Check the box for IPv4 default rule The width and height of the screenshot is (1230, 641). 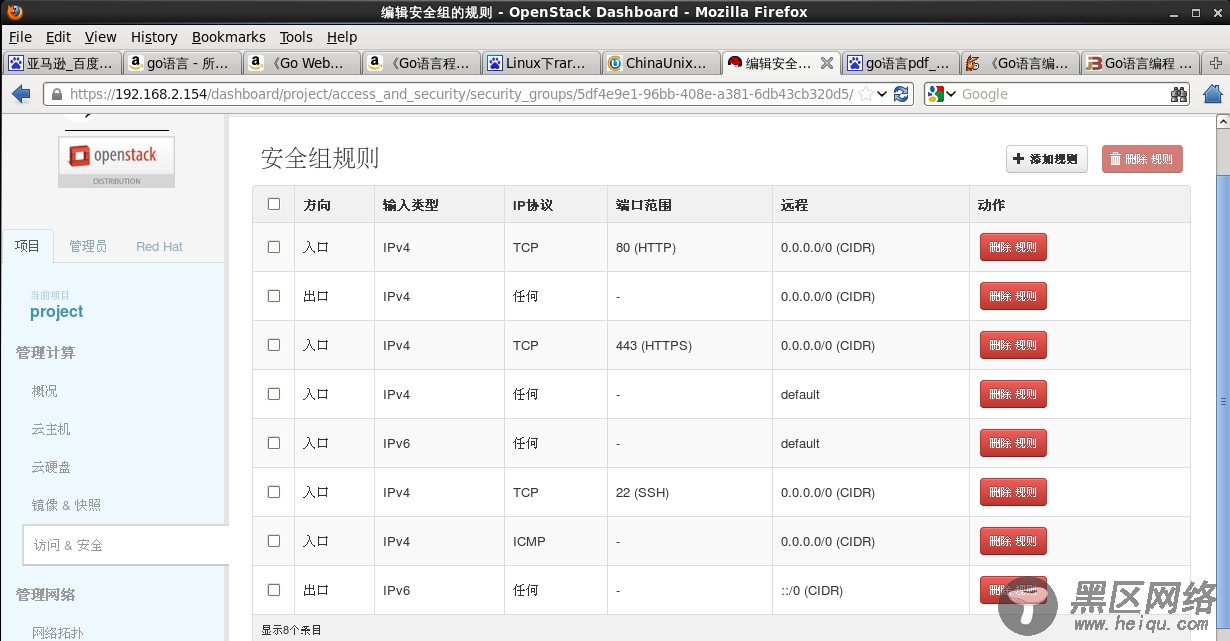[274, 394]
